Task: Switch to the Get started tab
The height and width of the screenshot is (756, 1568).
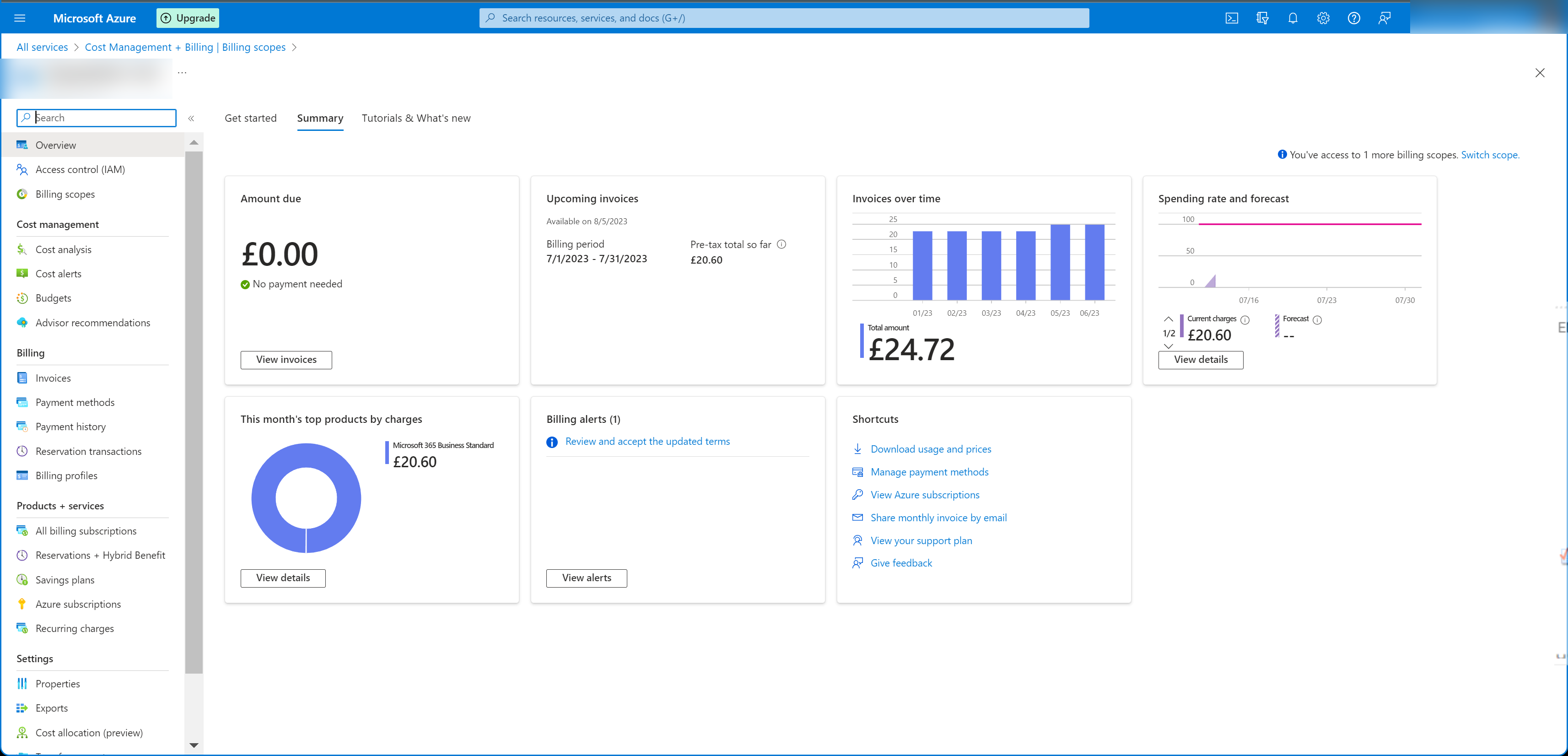Action: point(250,118)
